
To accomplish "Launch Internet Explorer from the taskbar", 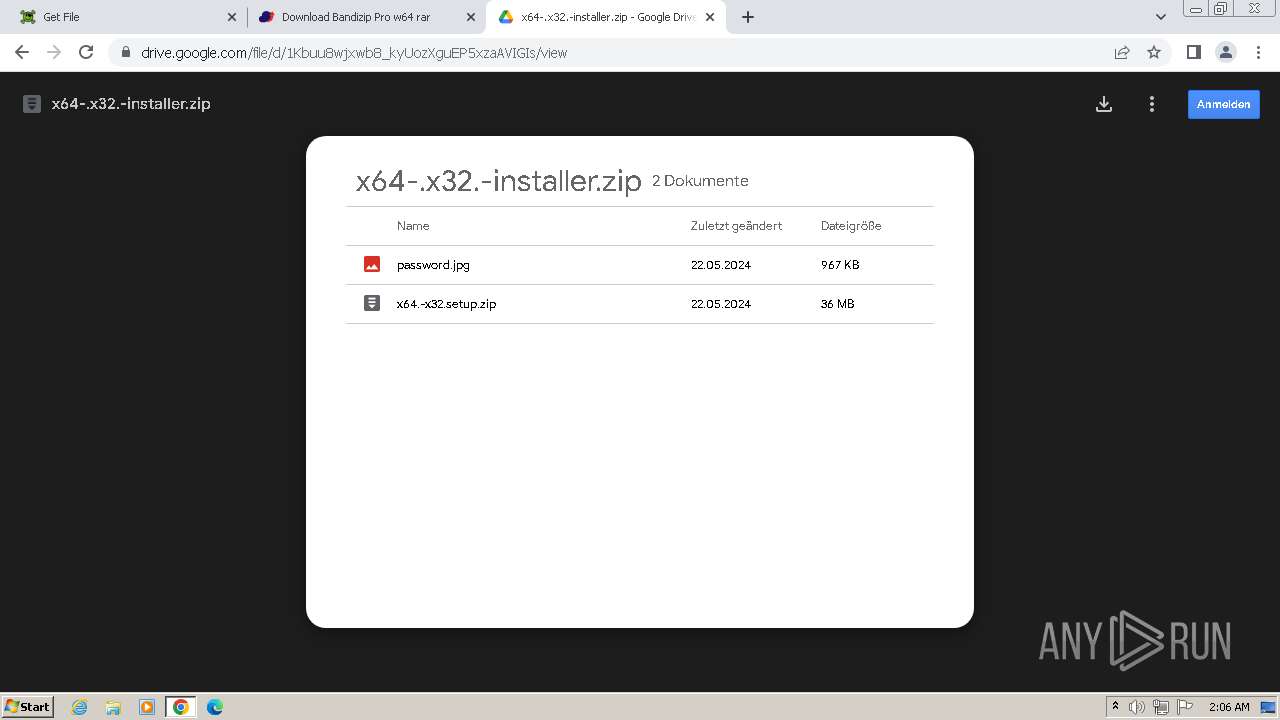I will [x=80, y=707].
